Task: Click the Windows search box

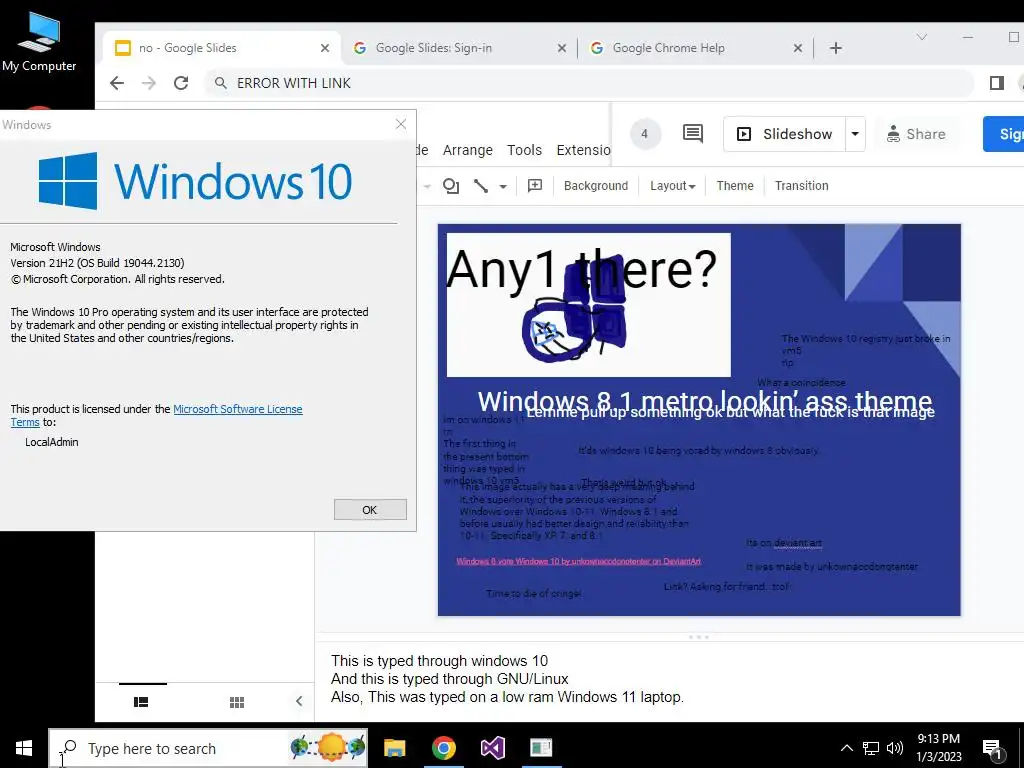Action: [x=208, y=748]
